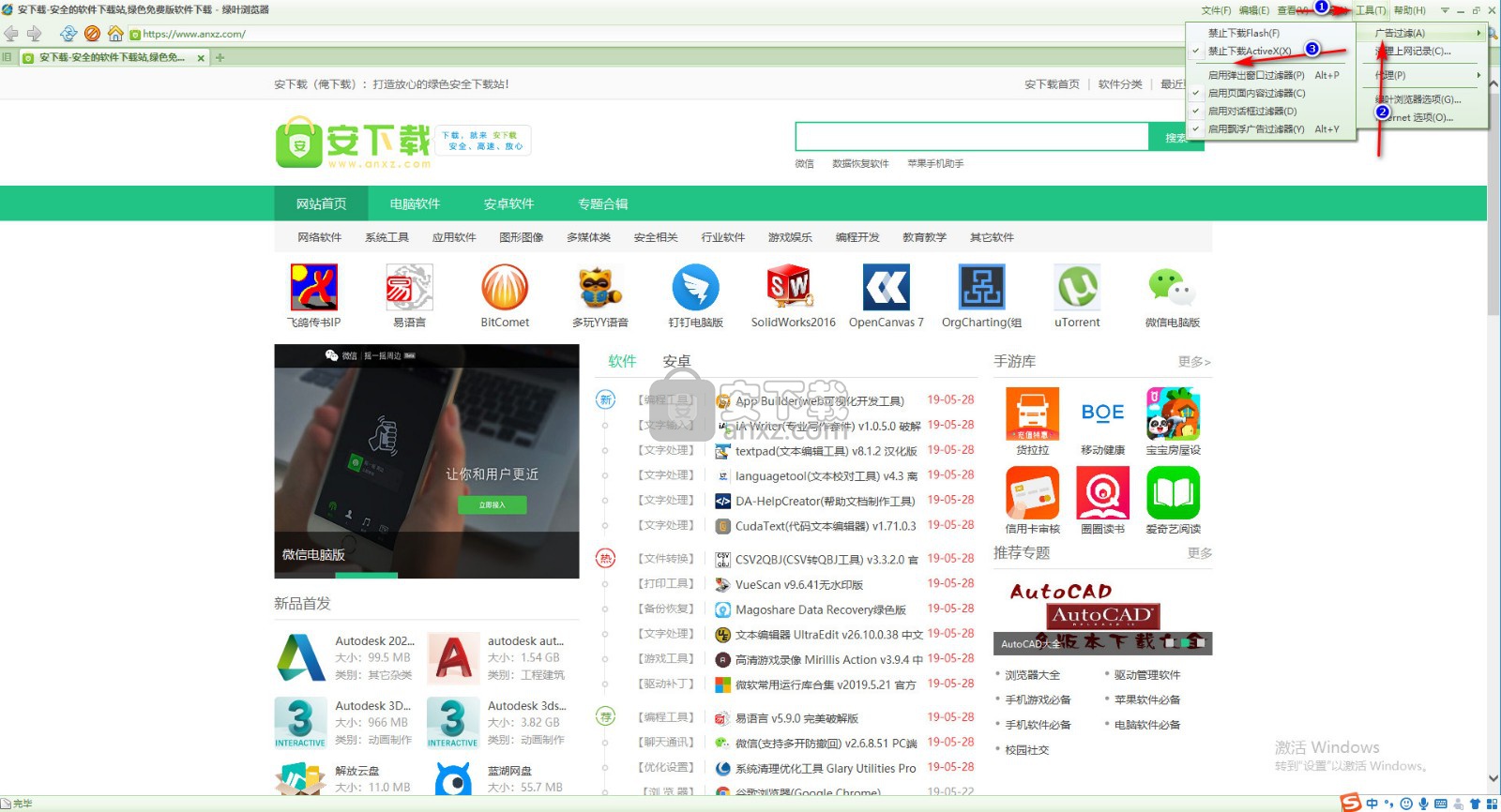Open the 软件分类 top link
This screenshot has width=1501, height=812.
pos(1120,84)
